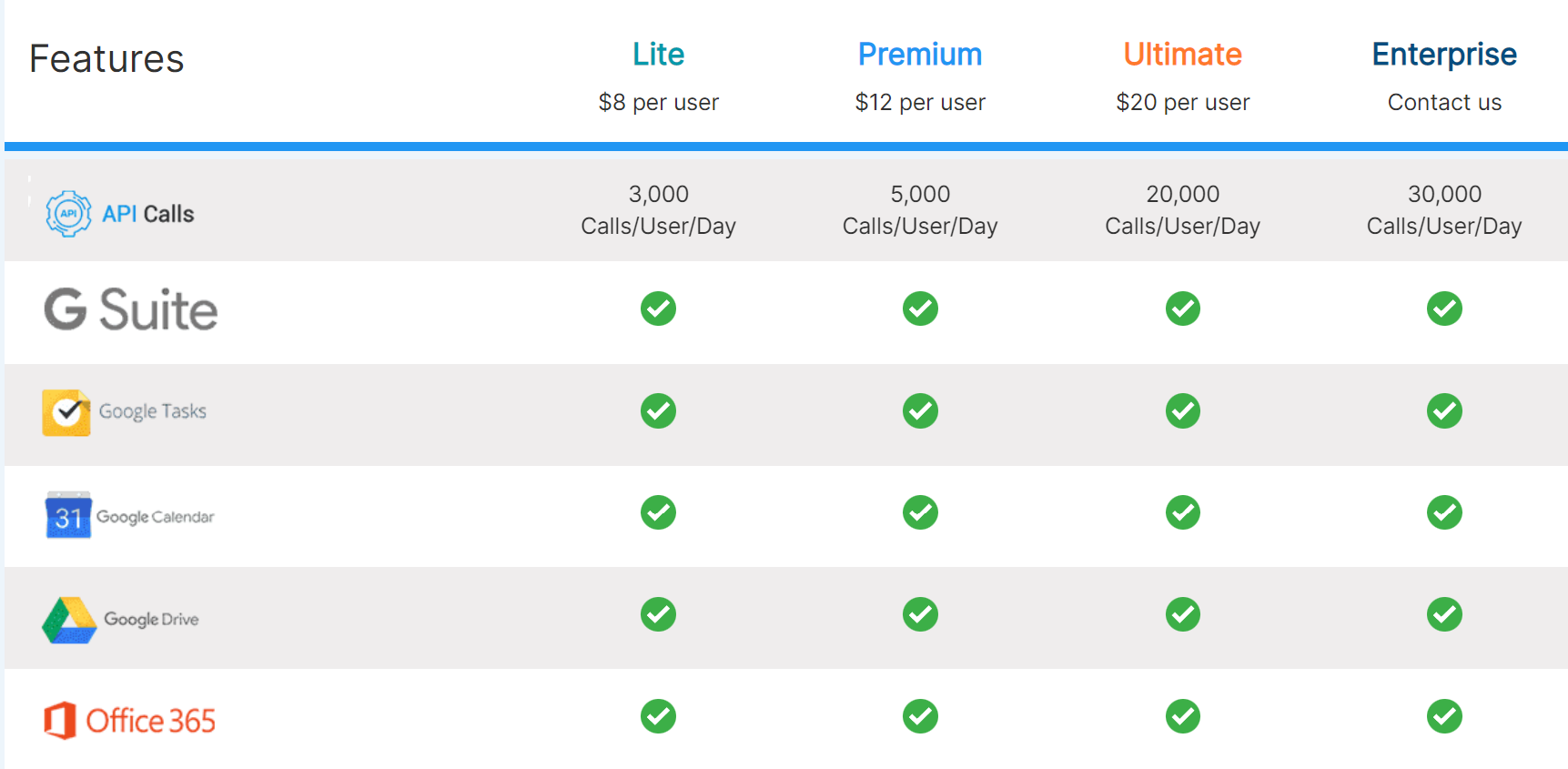Click Office 365 checkmark under Lite

point(658,716)
